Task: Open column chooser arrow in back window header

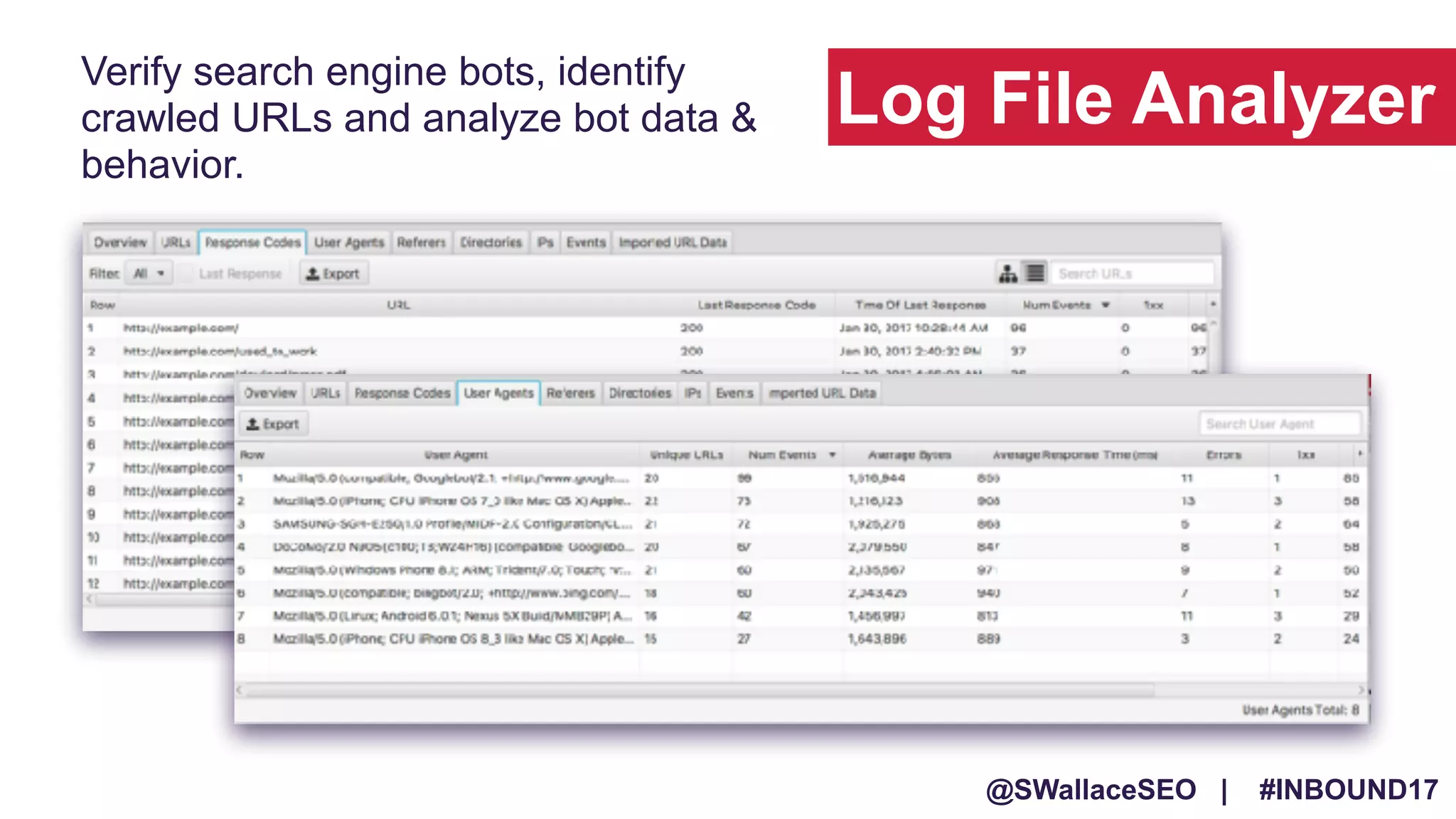Action: [x=1213, y=304]
